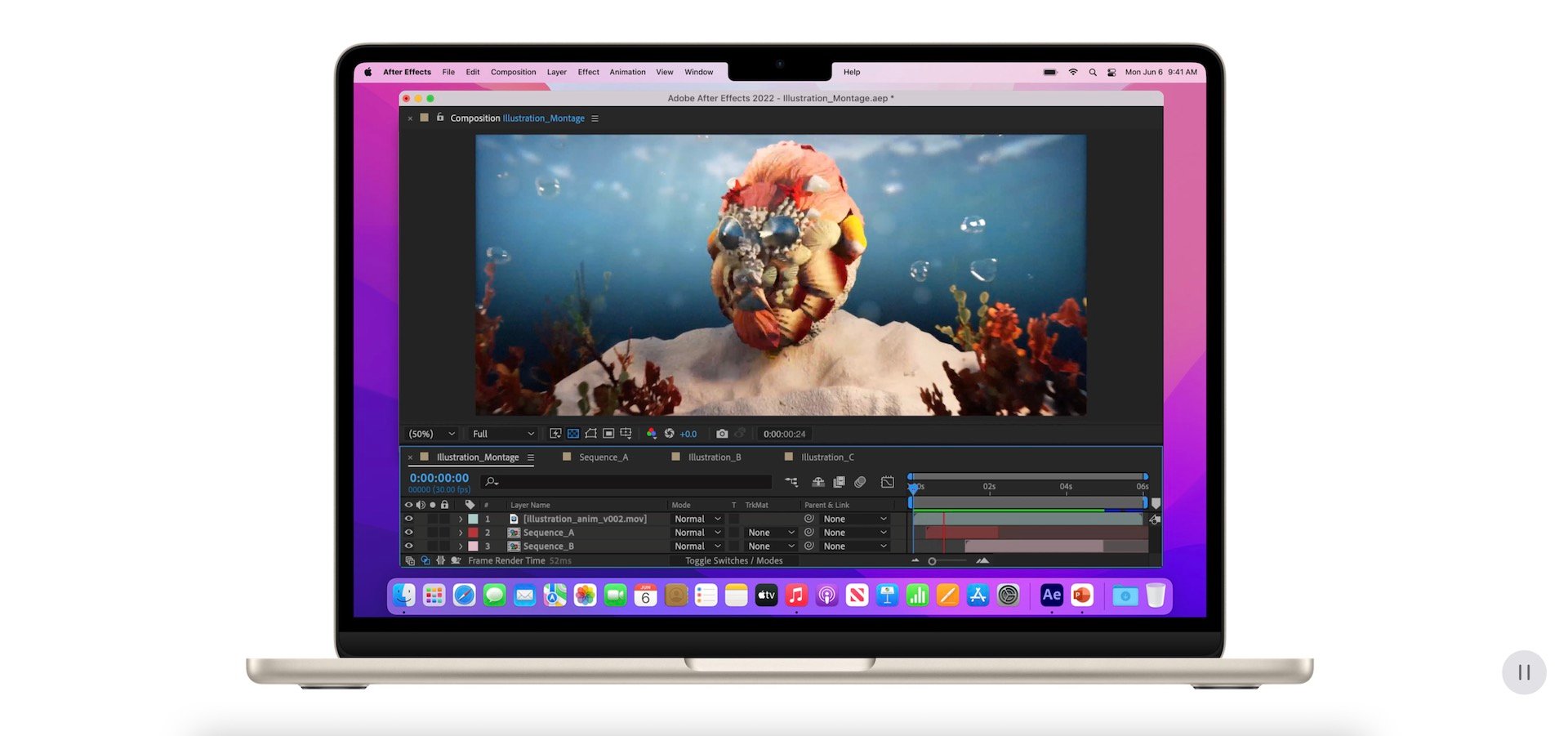Click Illustration_Montage composition name link
The width and height of the screenshot is (1568, 736).
click(543, 118)
